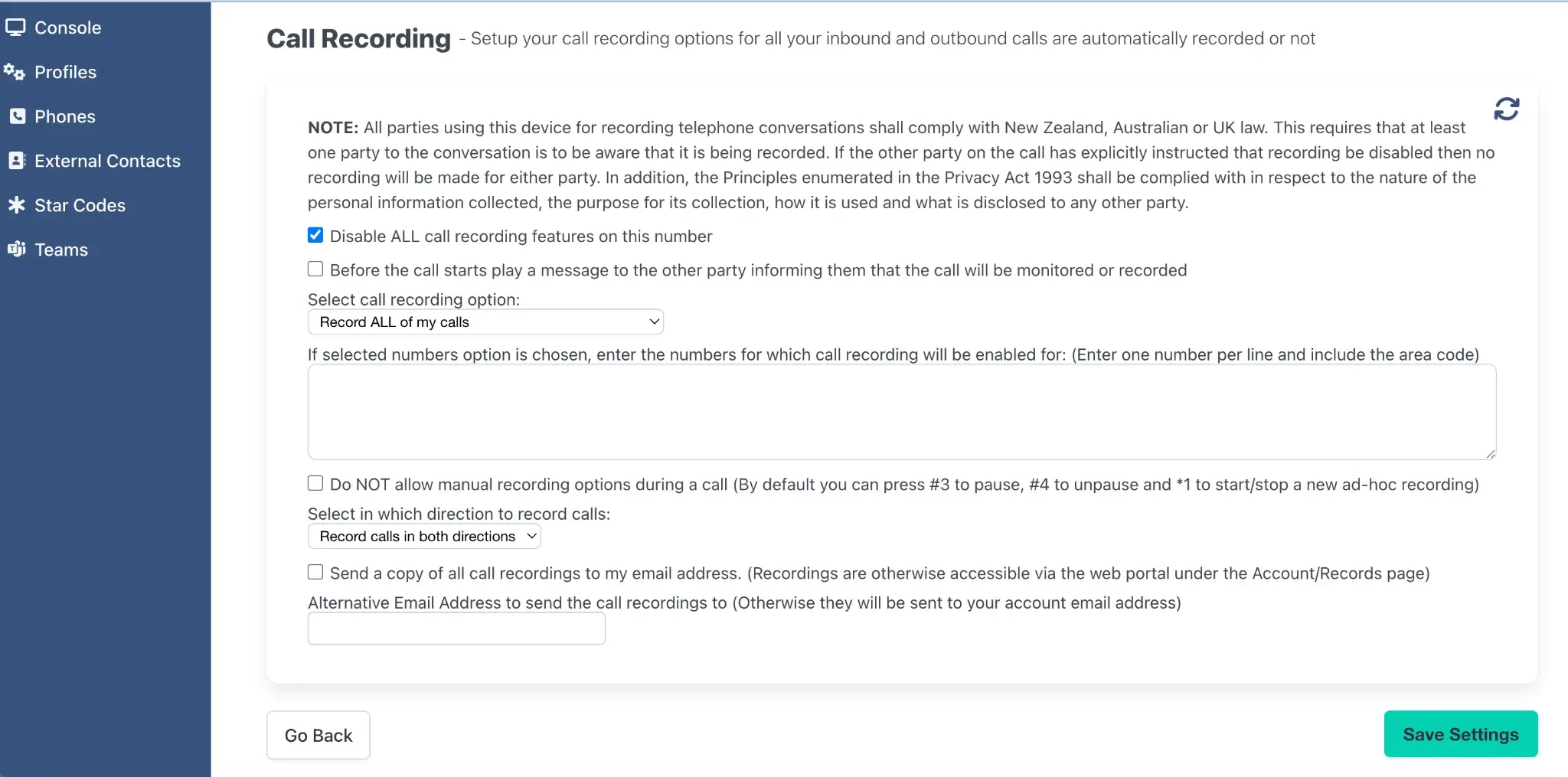Select the Profiles gear icon
The width and height of the screenshot is (1568, 777).
15,72
